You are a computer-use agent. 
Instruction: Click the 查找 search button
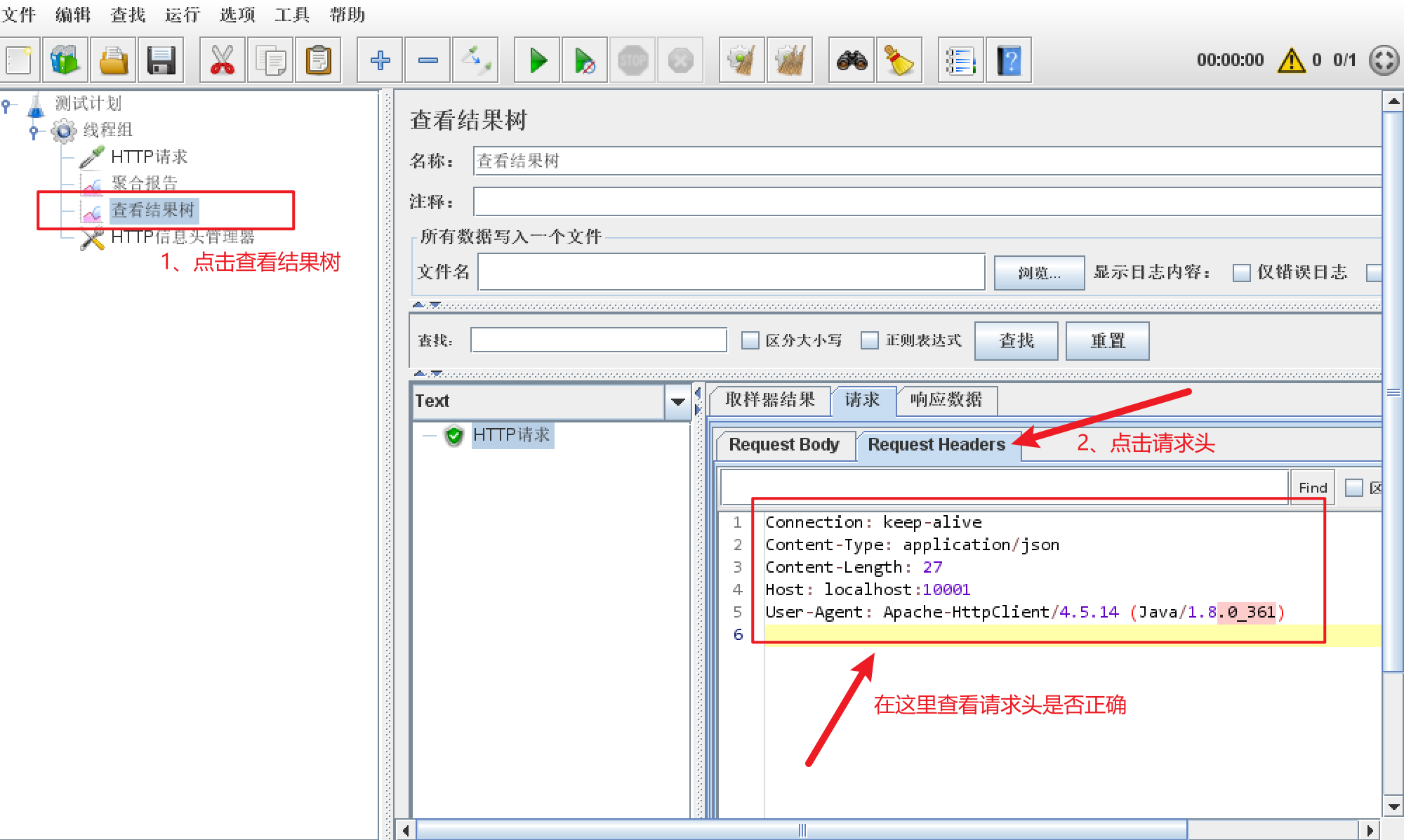[x=1016, y=341]
